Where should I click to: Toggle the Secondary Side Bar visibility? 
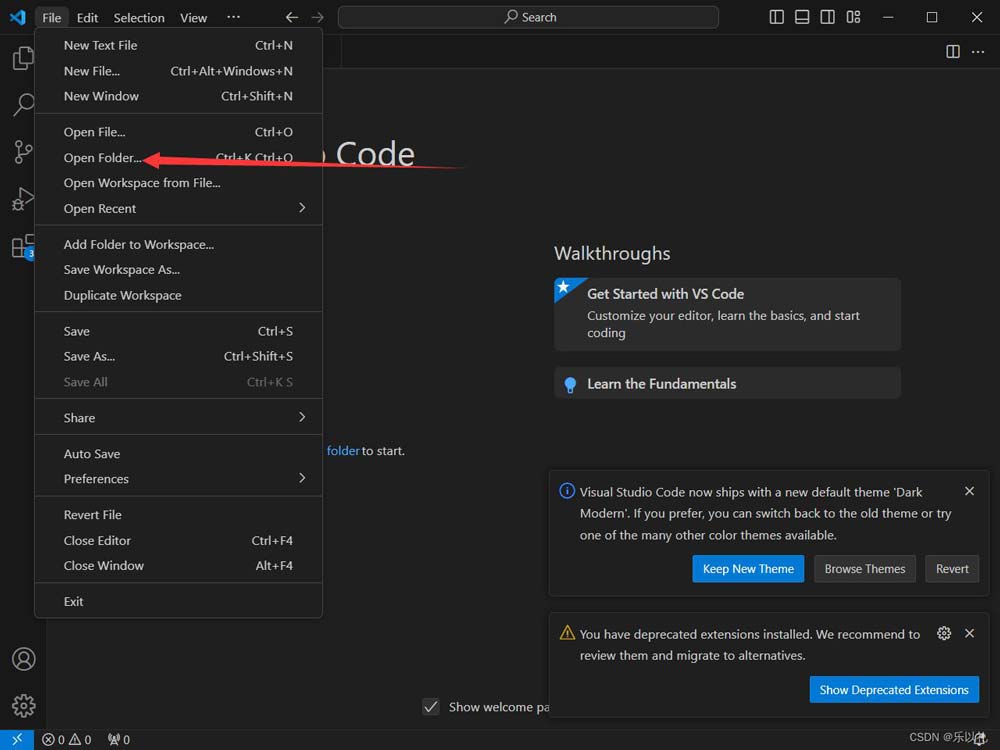point(827,17)
